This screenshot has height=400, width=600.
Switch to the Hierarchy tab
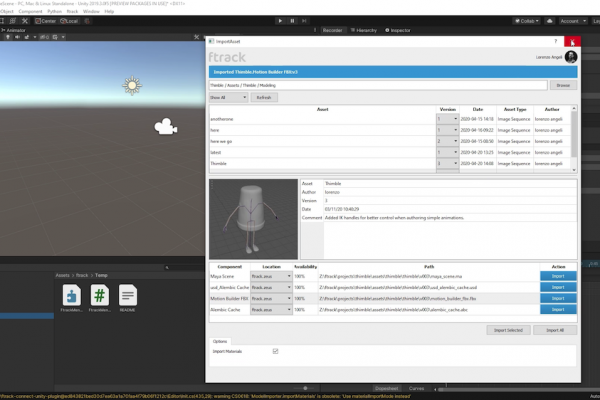tap(364, 30)
